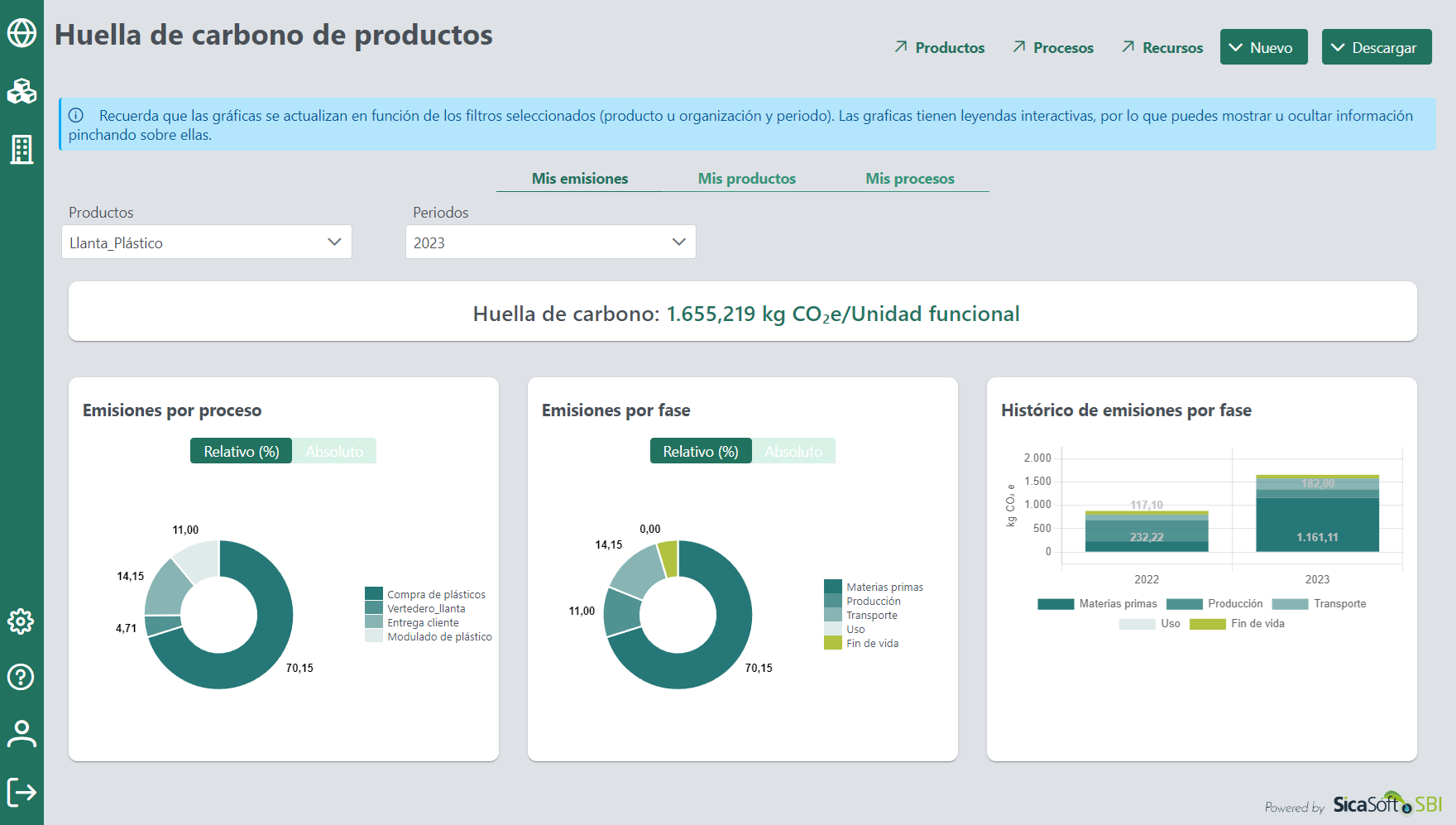Image resolution: width=1456 pixels, height=825 pixels.
Task: Toggle Transporte legend in Histórico chart
Action: coord(1319,604)
